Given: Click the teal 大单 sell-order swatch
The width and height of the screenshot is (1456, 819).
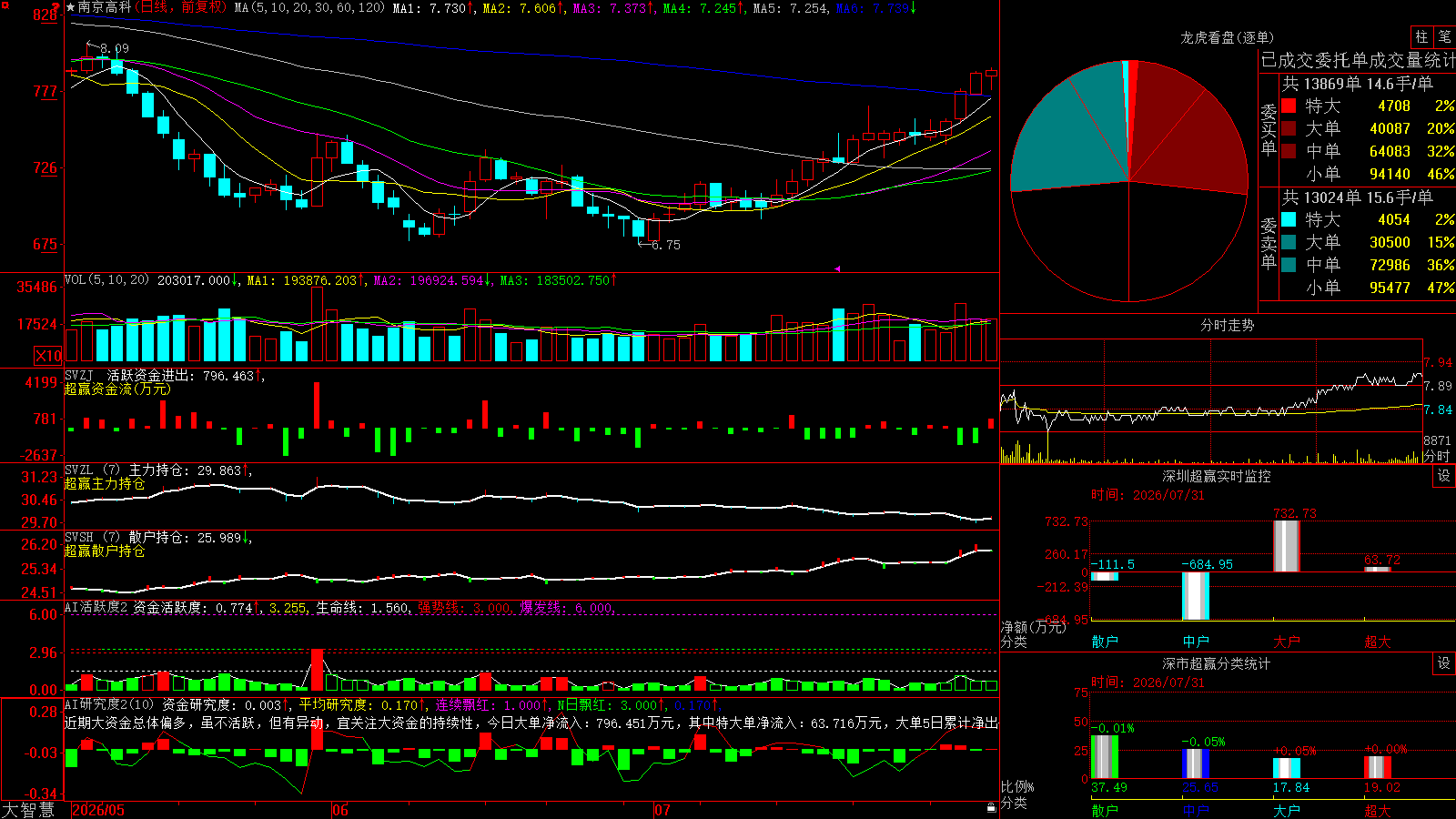Looking at the screenshot, I should (x=1289, y=242).
